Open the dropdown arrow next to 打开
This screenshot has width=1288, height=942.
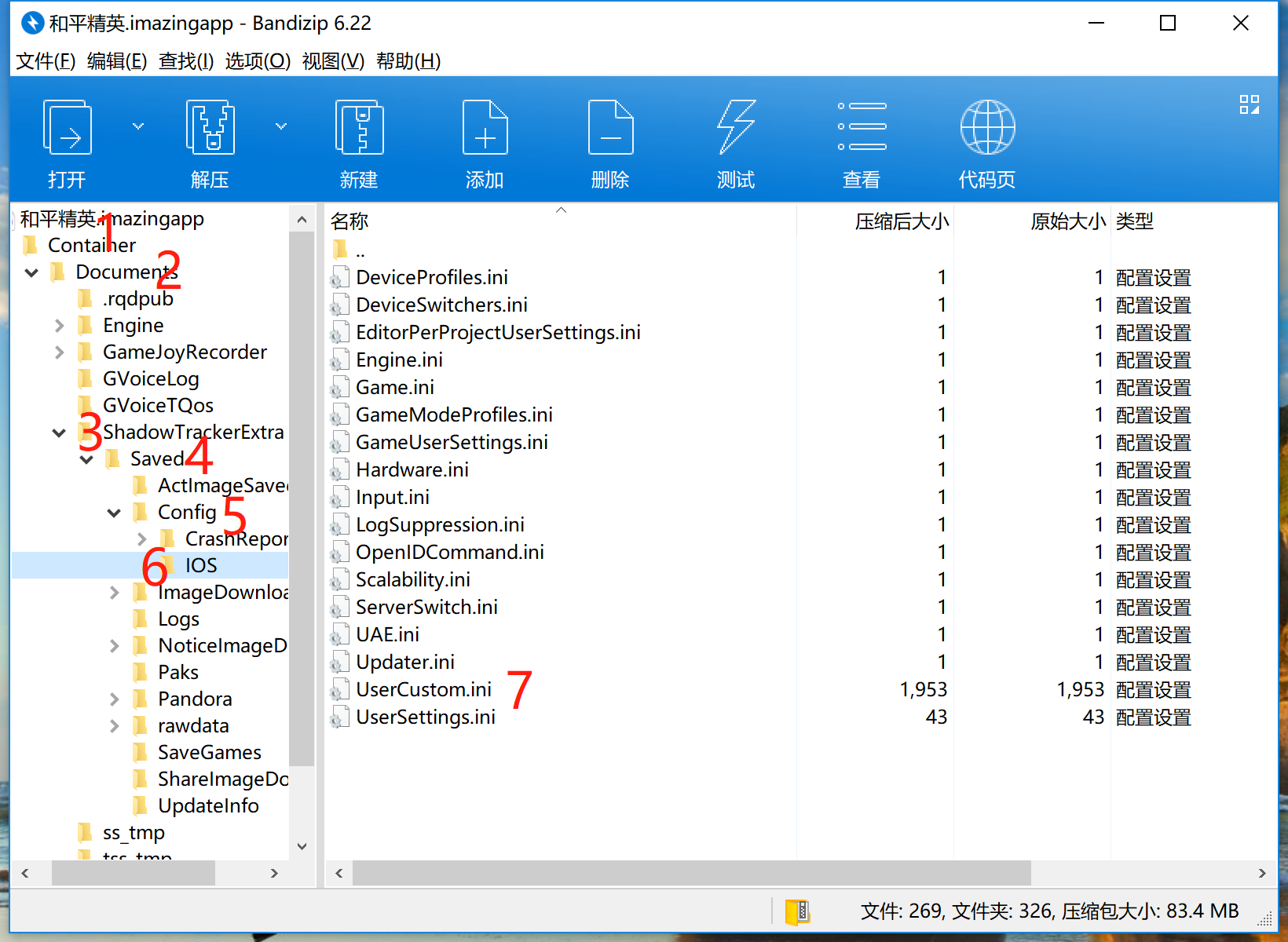click(138, 126)
